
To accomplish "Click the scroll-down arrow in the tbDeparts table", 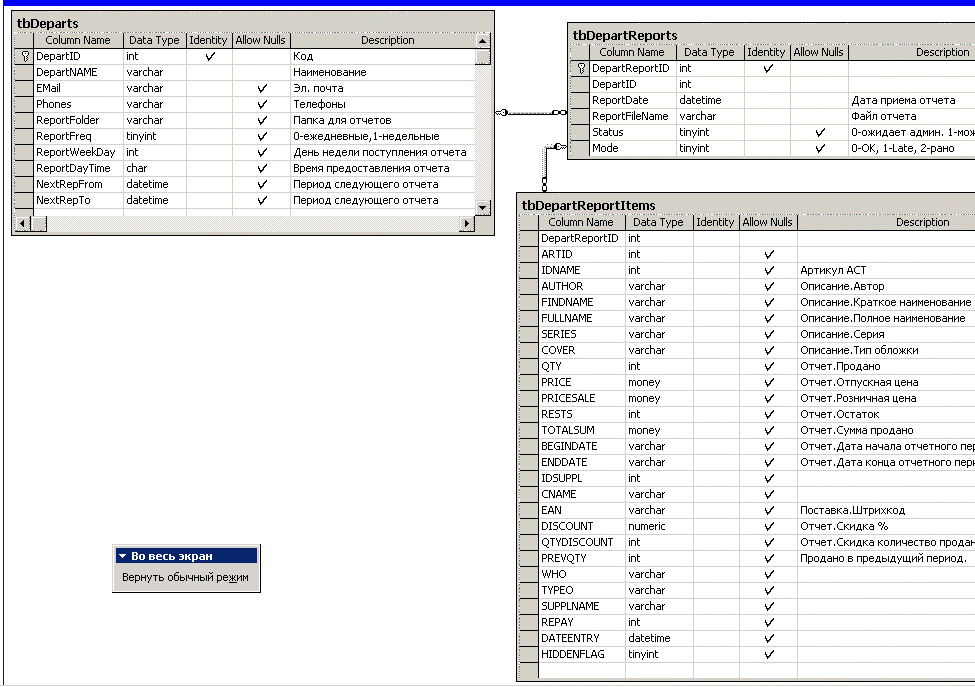I will coord(483,207).
